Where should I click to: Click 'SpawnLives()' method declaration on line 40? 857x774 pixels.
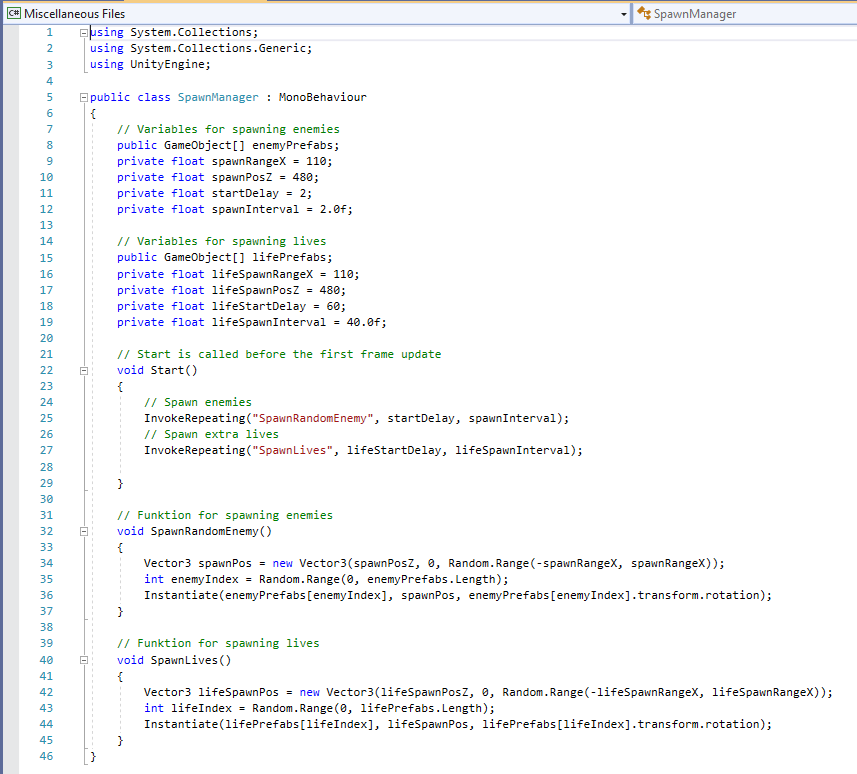[x=191, y=660]
